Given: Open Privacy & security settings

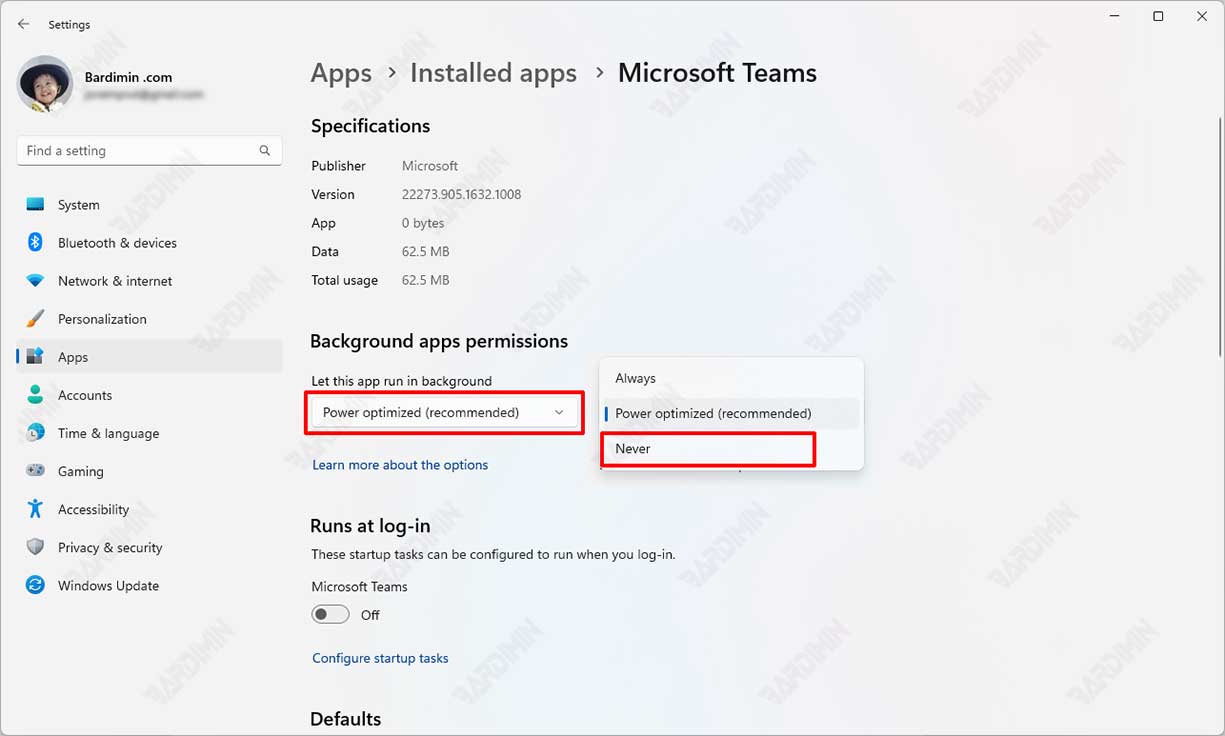Looking at the screenshot, I should pyautogui.click(x=110, y=547).
